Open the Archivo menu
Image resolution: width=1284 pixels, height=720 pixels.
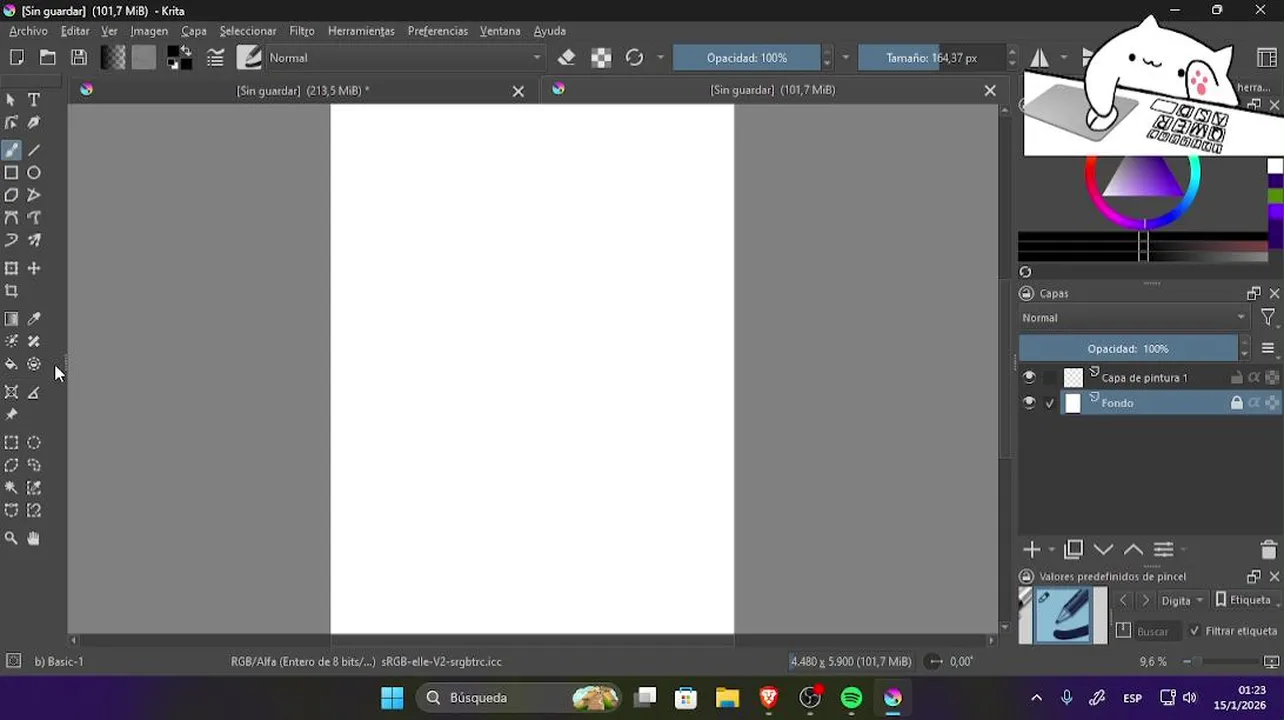[28, 31]
